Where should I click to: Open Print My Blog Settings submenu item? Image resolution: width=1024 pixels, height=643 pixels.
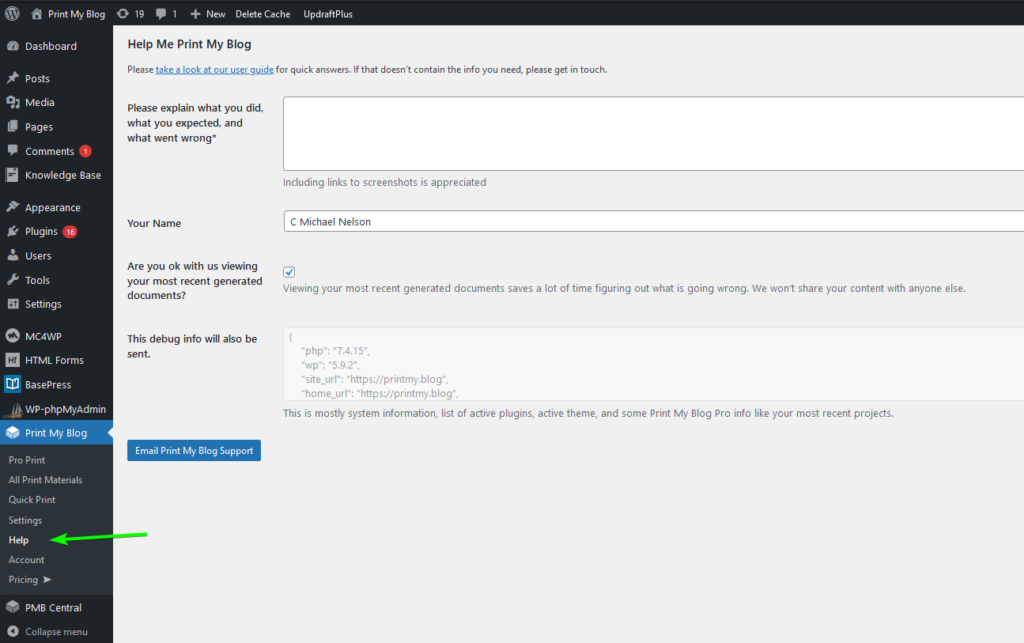25,520
